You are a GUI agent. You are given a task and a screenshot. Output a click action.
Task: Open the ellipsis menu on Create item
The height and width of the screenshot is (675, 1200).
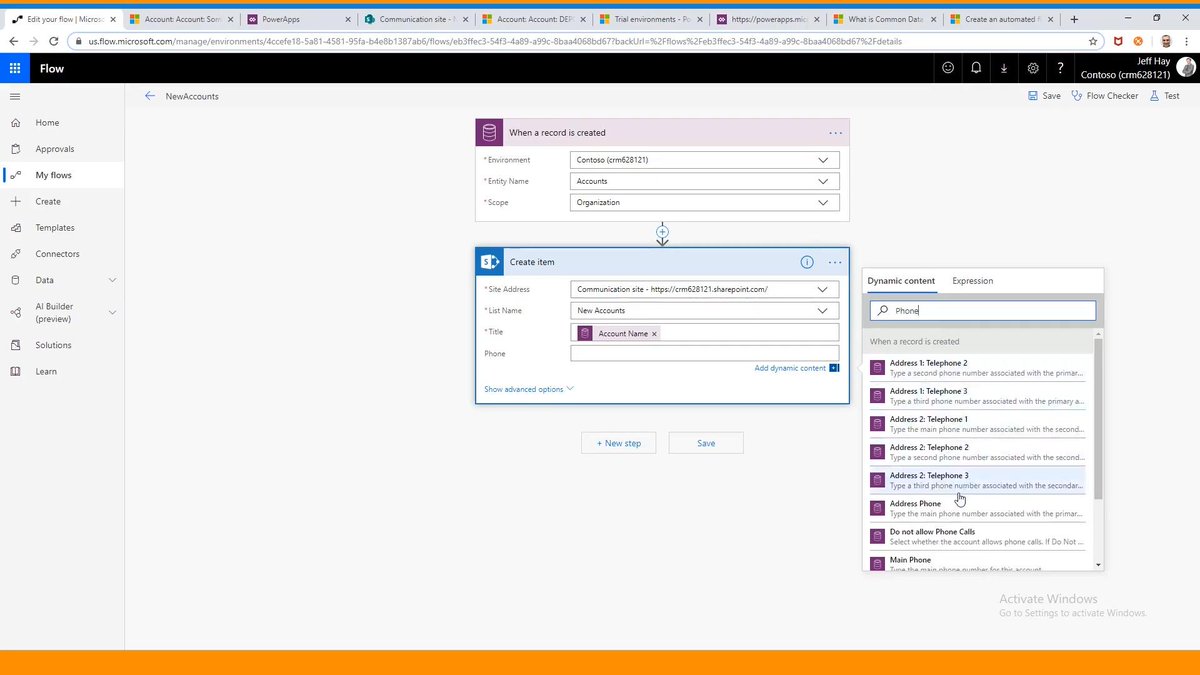tap(835, 262)
